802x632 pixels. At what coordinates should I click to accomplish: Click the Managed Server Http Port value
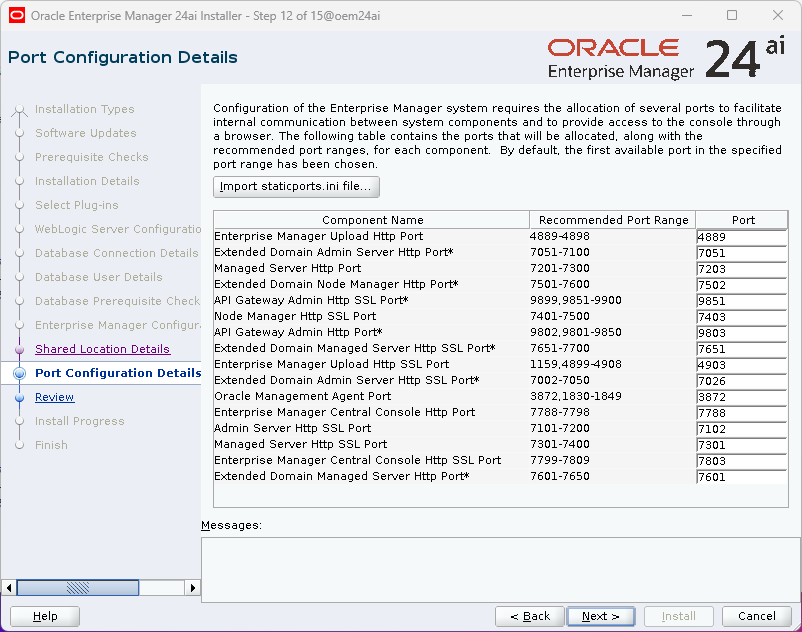coord(741,269)
